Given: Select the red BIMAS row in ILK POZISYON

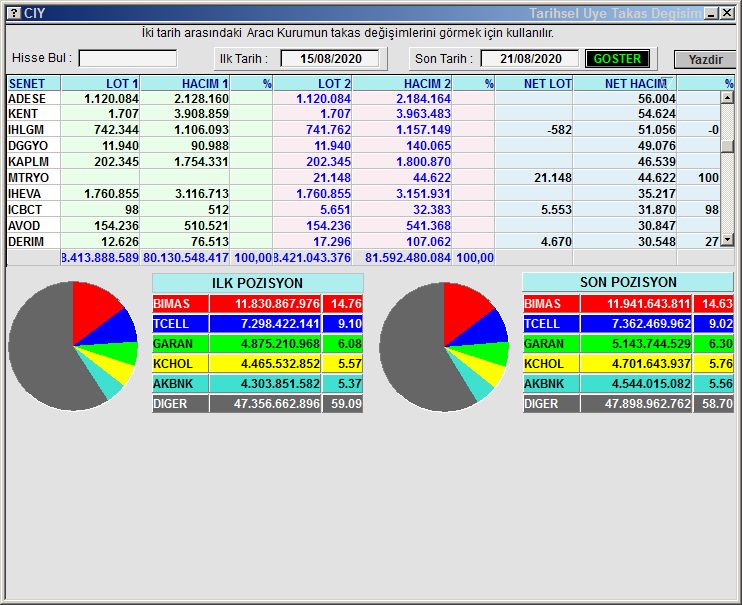Looking at the screenshot, I should [x=257, y=304].
